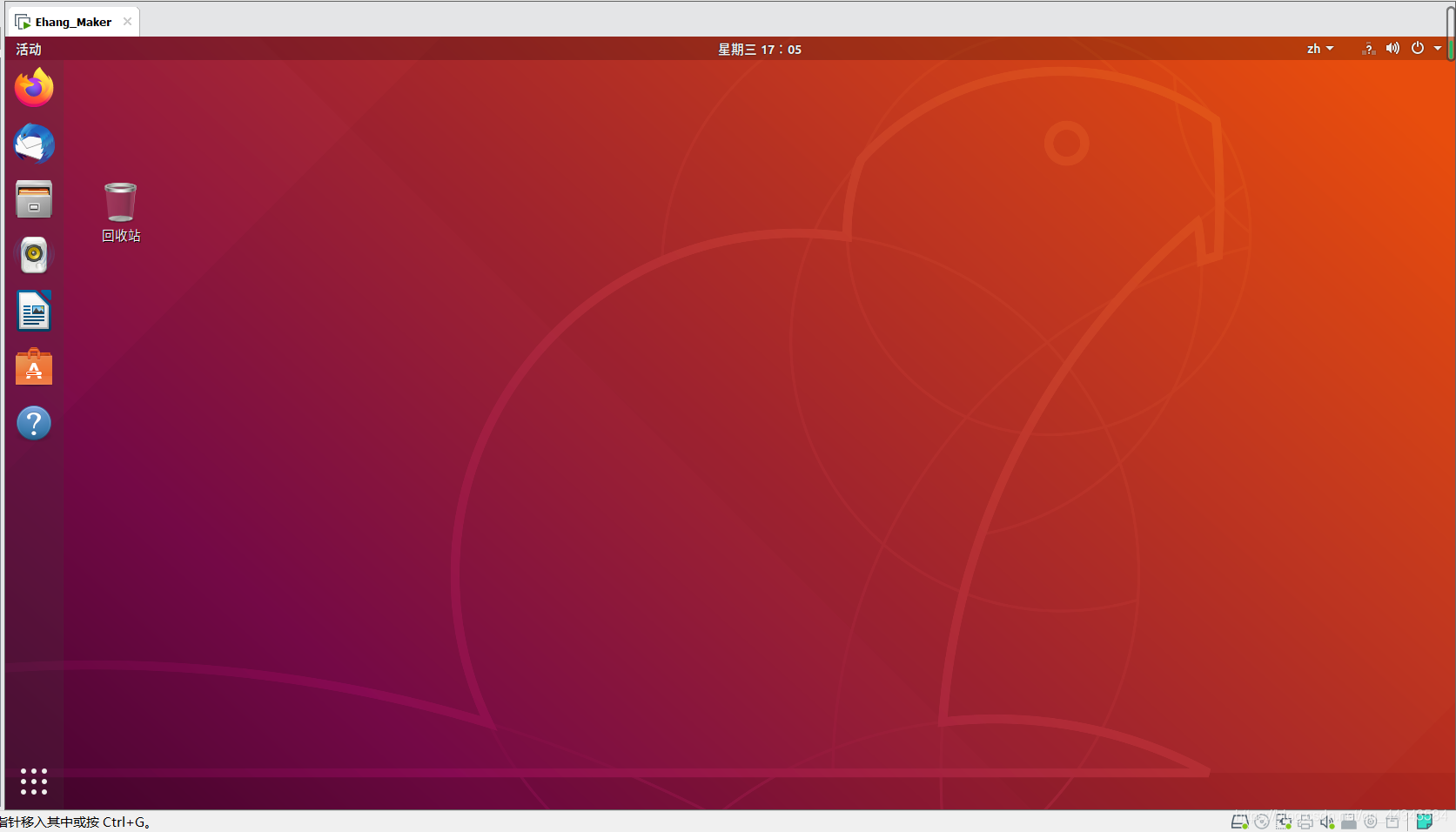Viewport: 1456px width, 832px height.
Task: Click the VM window vertical scrollbar
Action: pyautogui.click(x=1451, y=33)
